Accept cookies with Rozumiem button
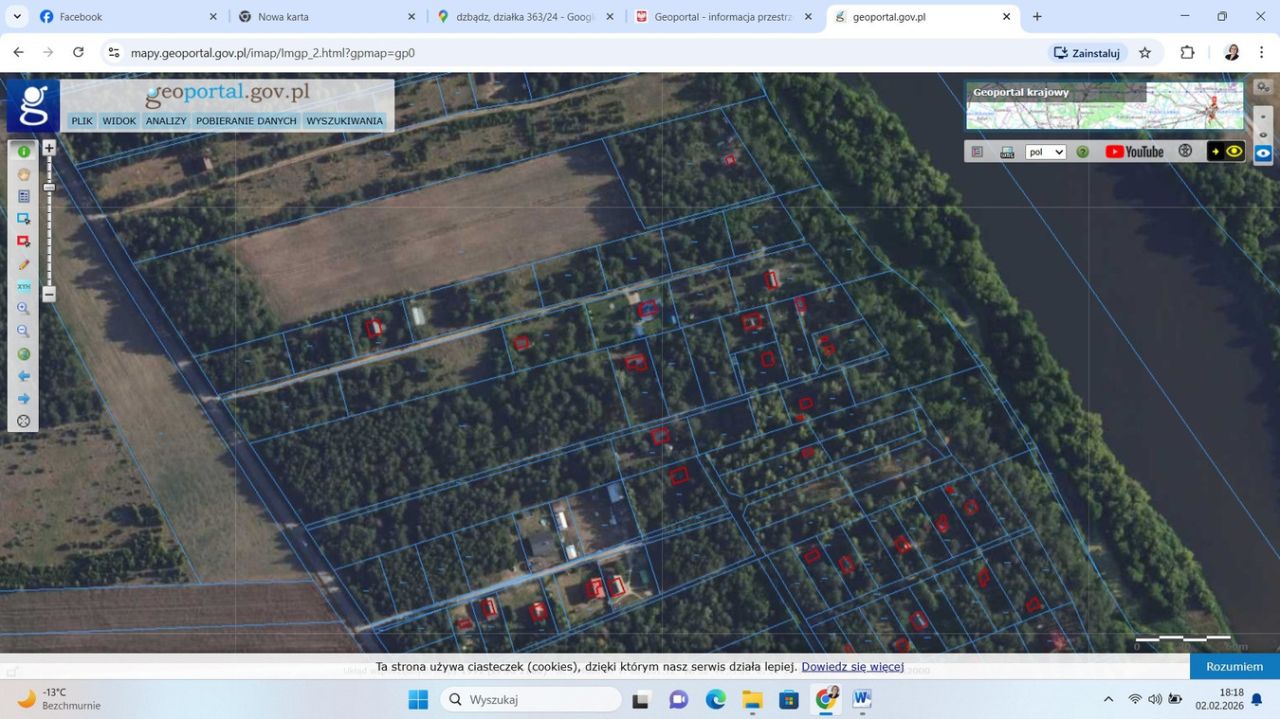The height and width of the screenshot is (719, 1280). [1235, 666]
